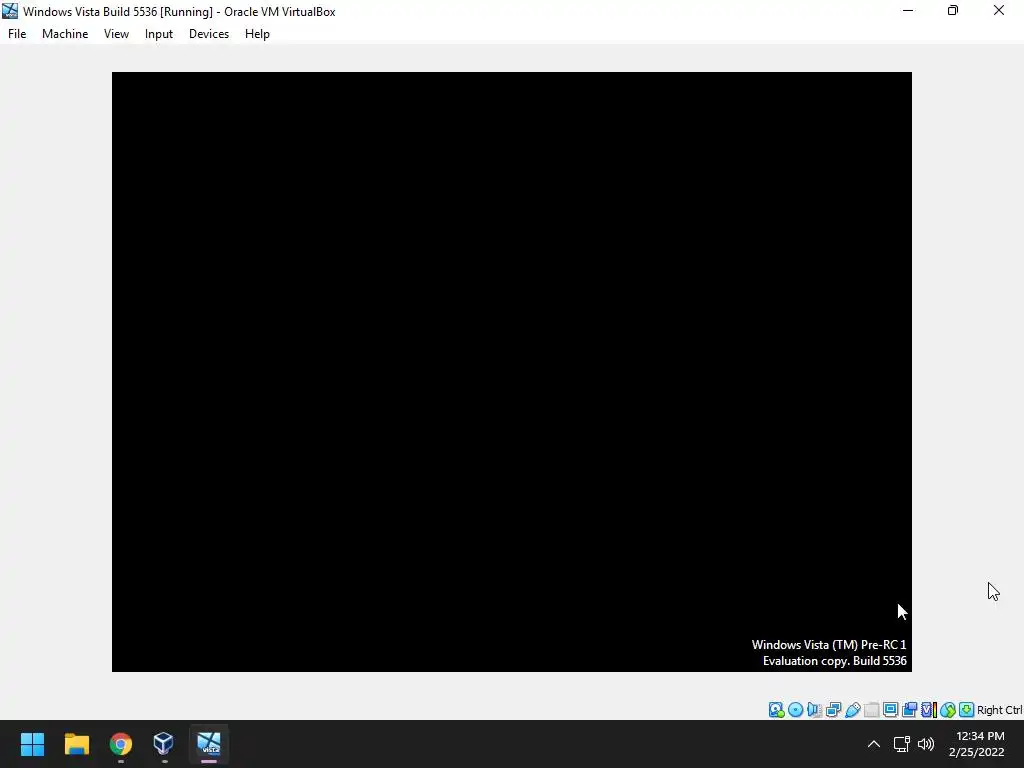The image size is (1024, 768).
Task: Click inside the black VM display
Action: coord(511,372)
